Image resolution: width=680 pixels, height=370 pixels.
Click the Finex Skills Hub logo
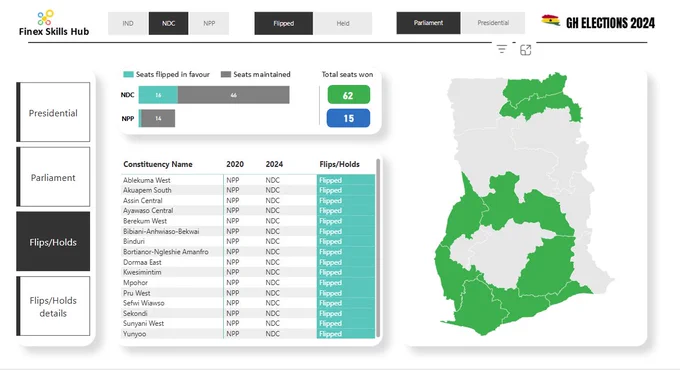point(54,23)
